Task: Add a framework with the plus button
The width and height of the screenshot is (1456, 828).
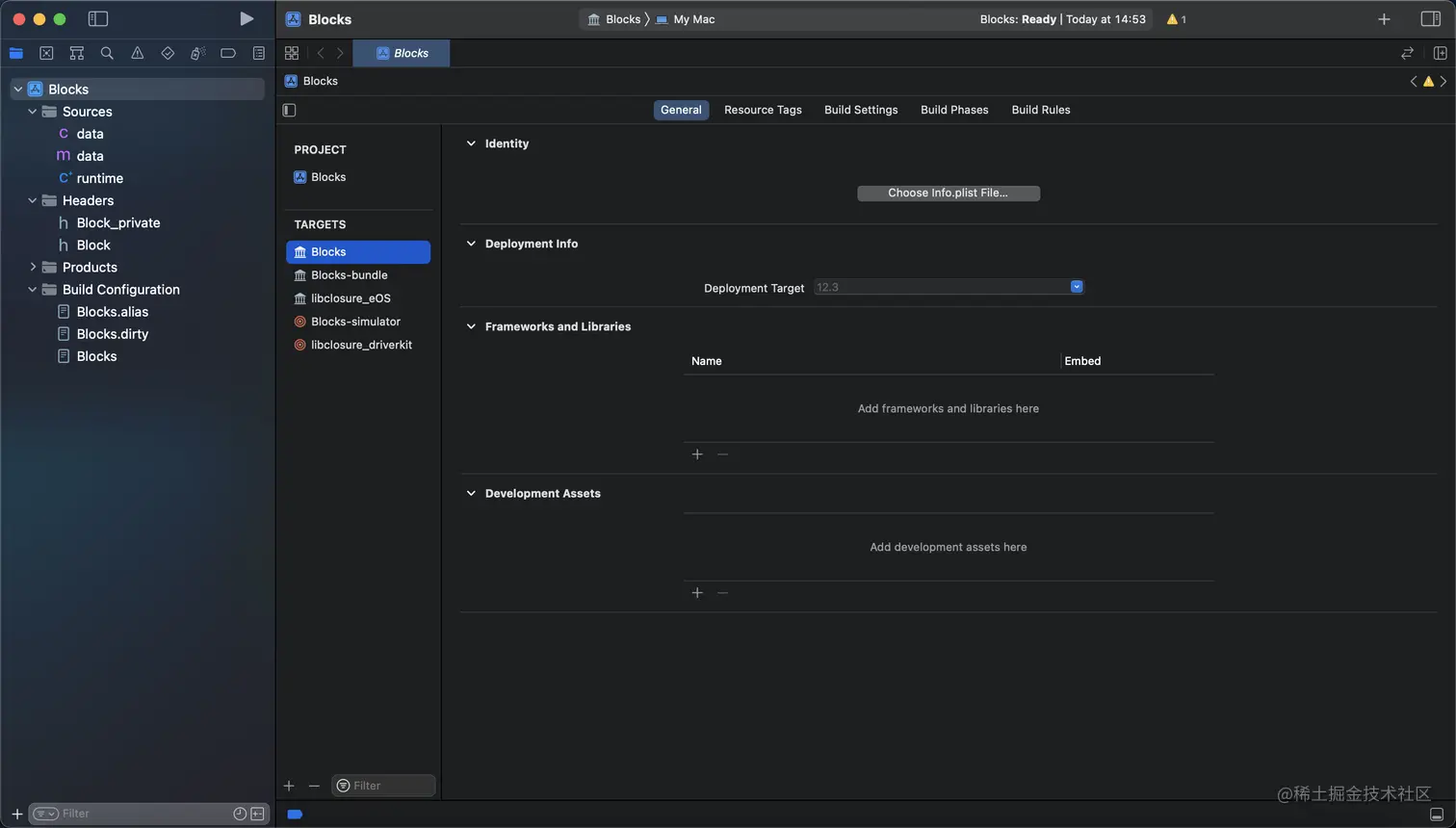Action: (697, 454)
